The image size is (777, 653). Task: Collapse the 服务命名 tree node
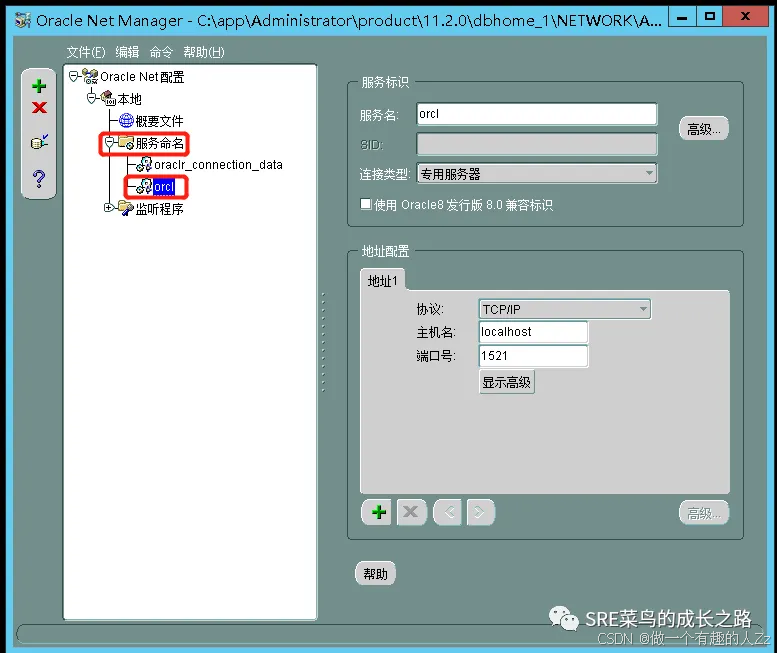point(110,143)
